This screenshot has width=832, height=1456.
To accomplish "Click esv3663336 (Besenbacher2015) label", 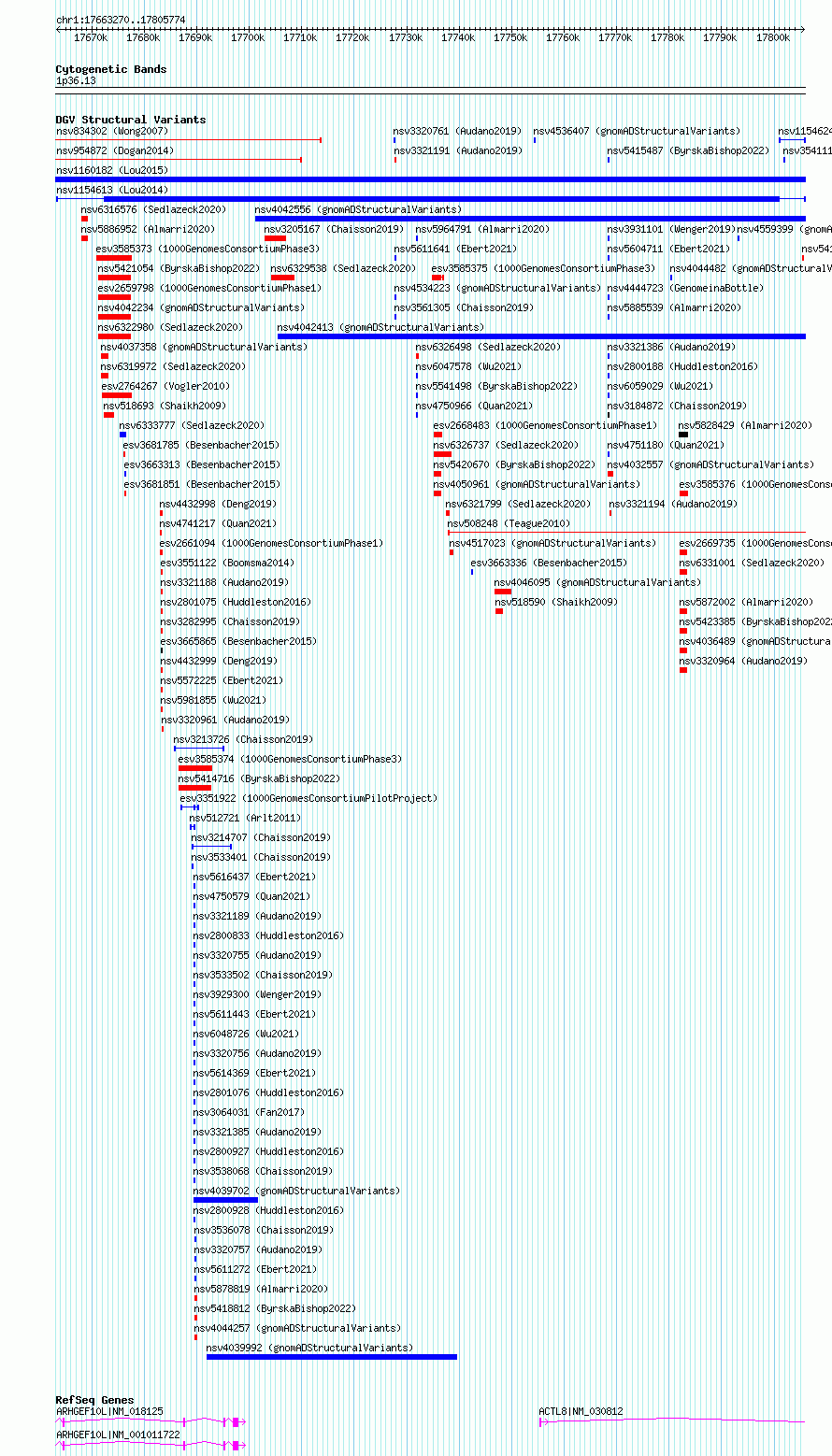I will pos(549,563).
